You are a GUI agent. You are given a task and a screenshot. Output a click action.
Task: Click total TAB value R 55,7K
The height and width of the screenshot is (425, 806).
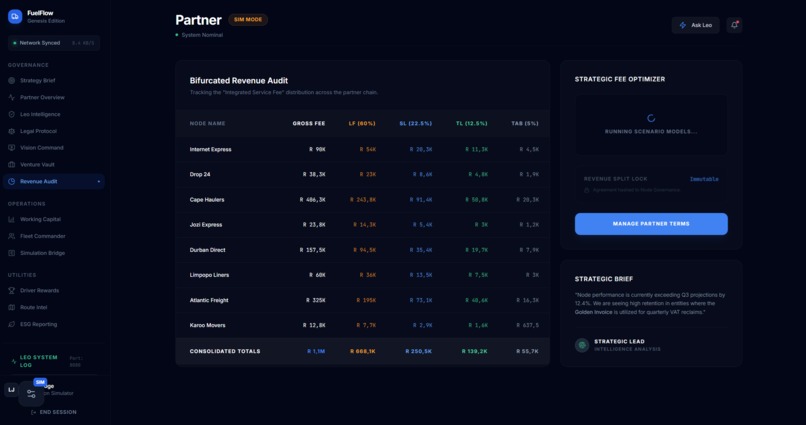pos(527,352)
